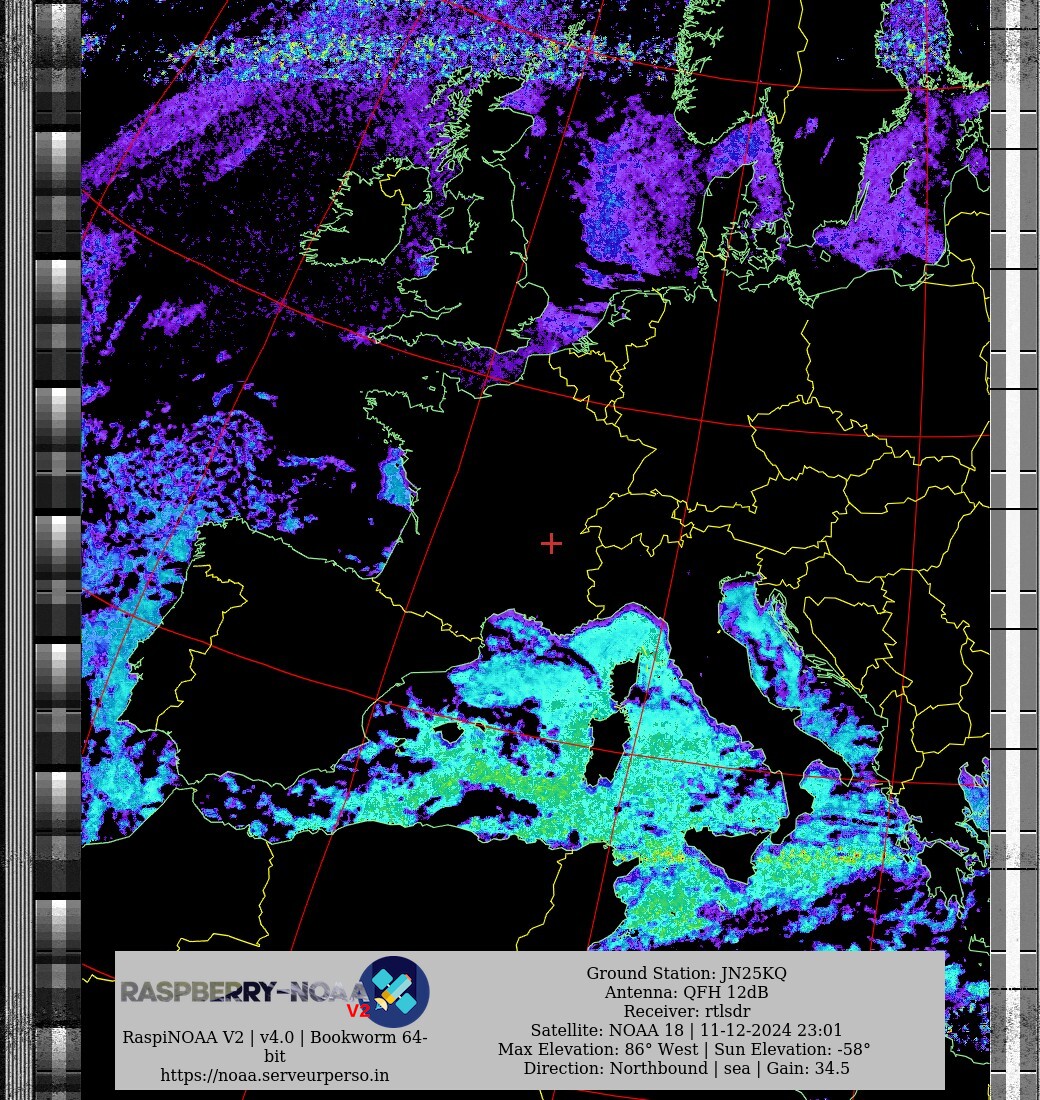
Task: Click the Receiver rtlsdr line
Action: [686, 1011]
